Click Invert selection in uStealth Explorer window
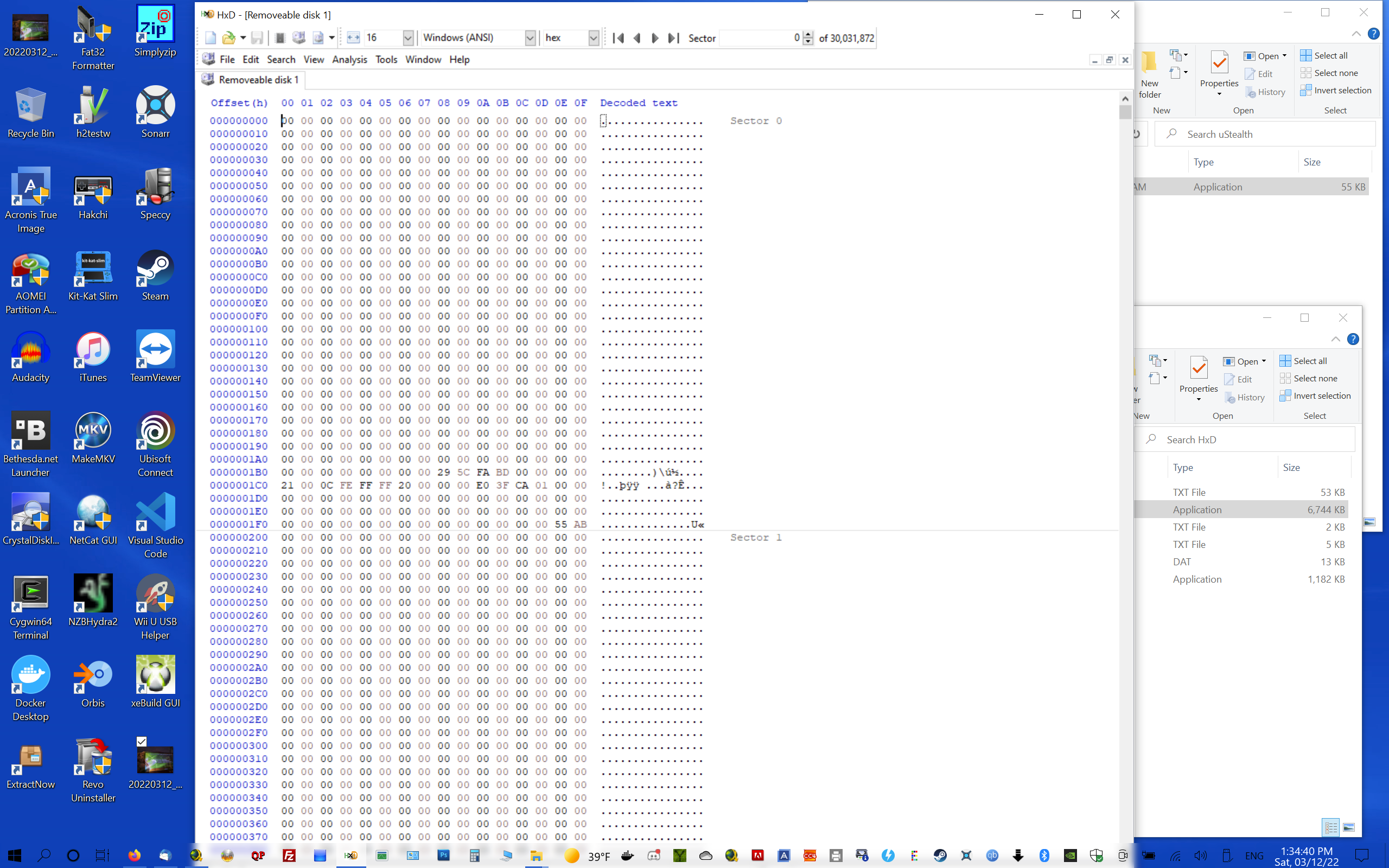This screenshot has width=1389, height=868. 1336,90
